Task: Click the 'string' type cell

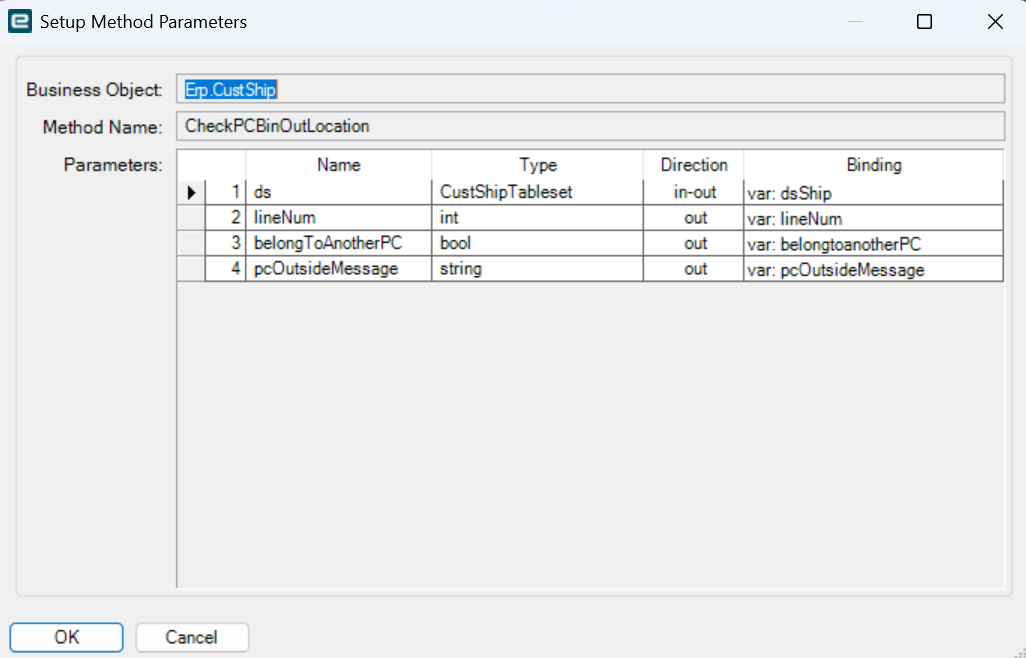Action: pos(537,269)
